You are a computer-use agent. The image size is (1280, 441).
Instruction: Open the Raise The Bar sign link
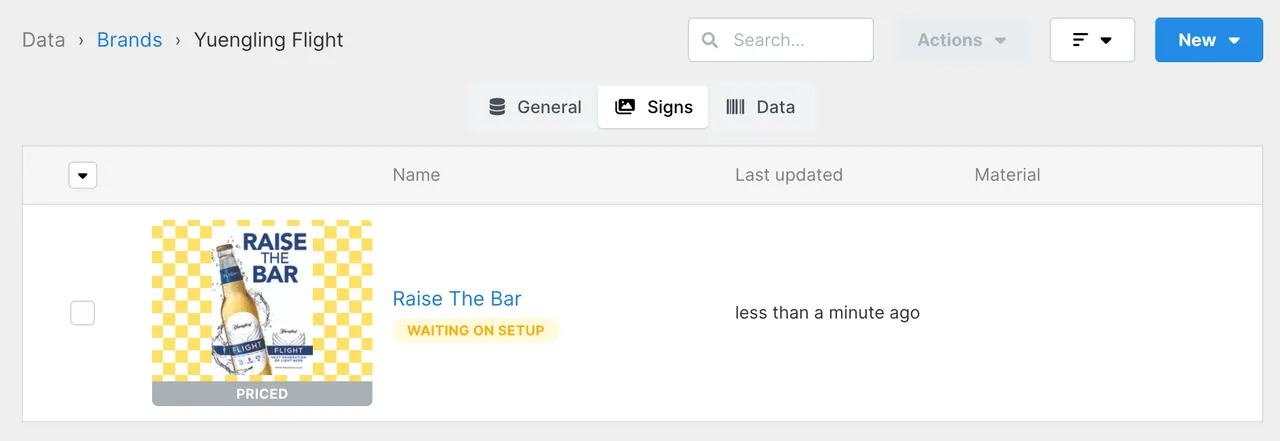click(x=457, y=298)
